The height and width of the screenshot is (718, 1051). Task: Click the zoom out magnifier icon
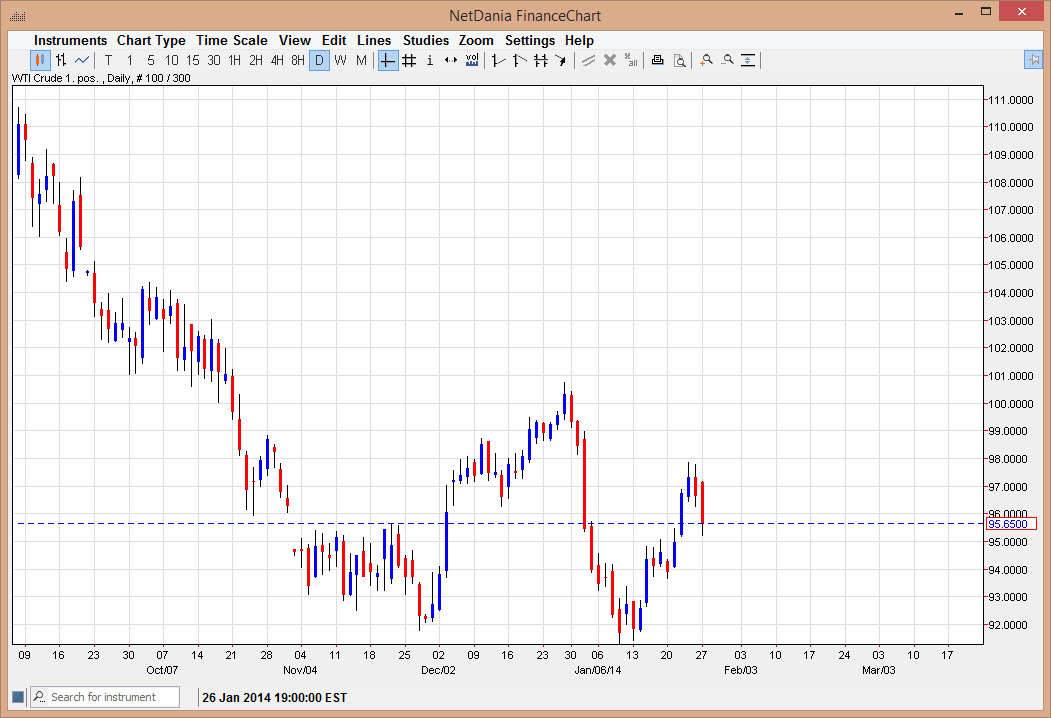727,60
